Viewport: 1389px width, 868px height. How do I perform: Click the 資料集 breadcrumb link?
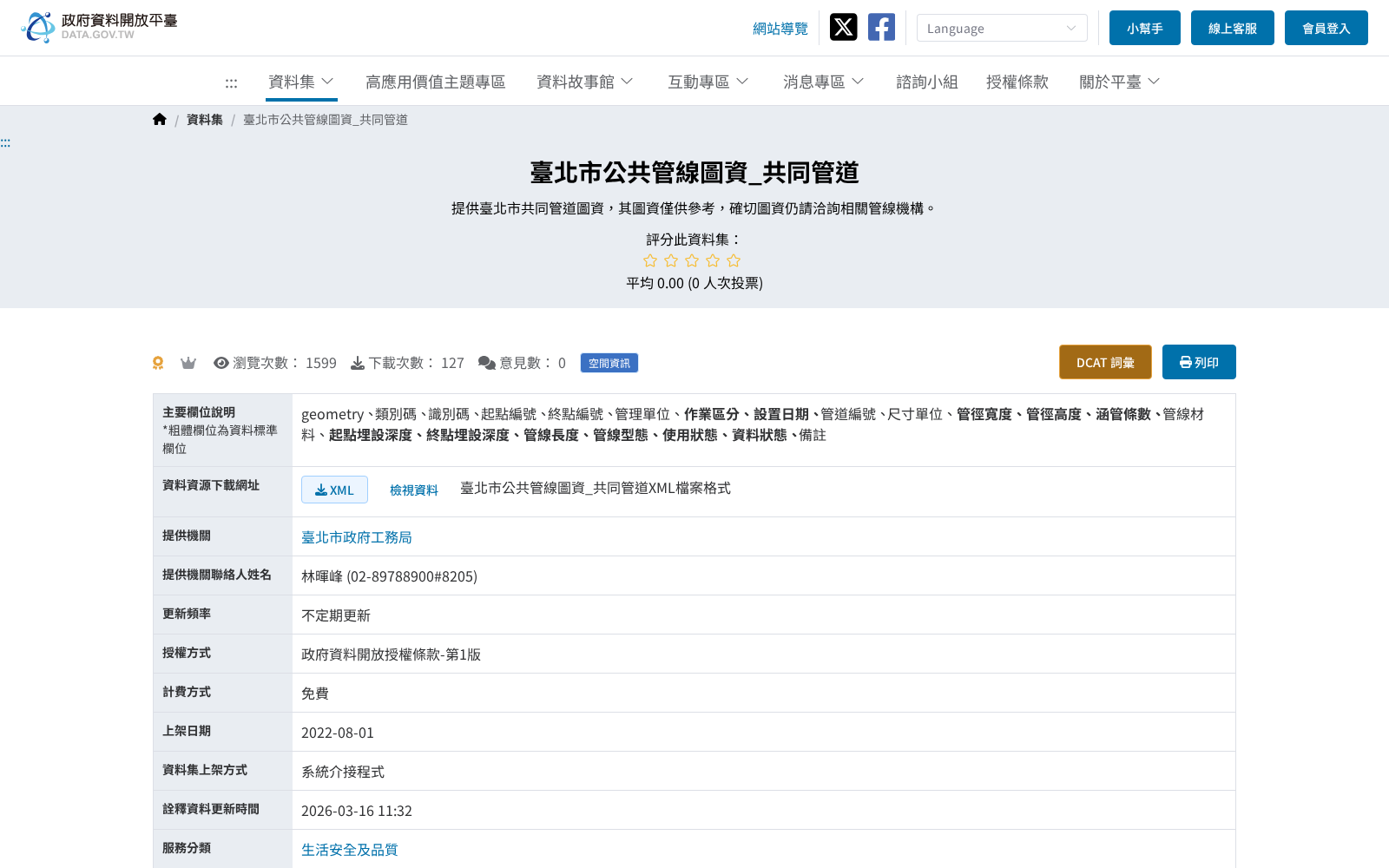[x=205, y=120]
